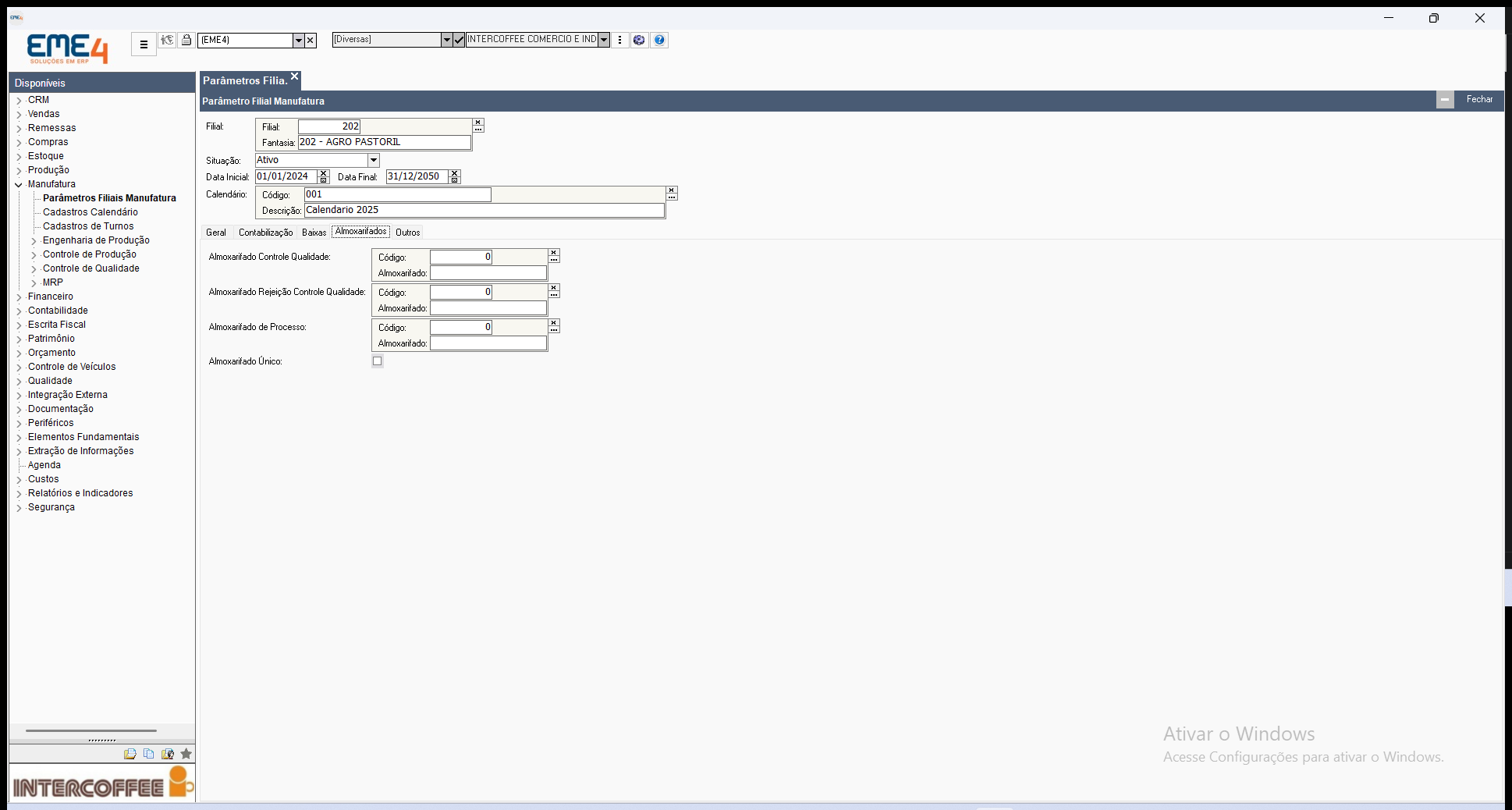Image resolution: width=1512 pixels, height=810 pixels.
Task: Switch to the Contabilização tab
Action: (266, 233)
